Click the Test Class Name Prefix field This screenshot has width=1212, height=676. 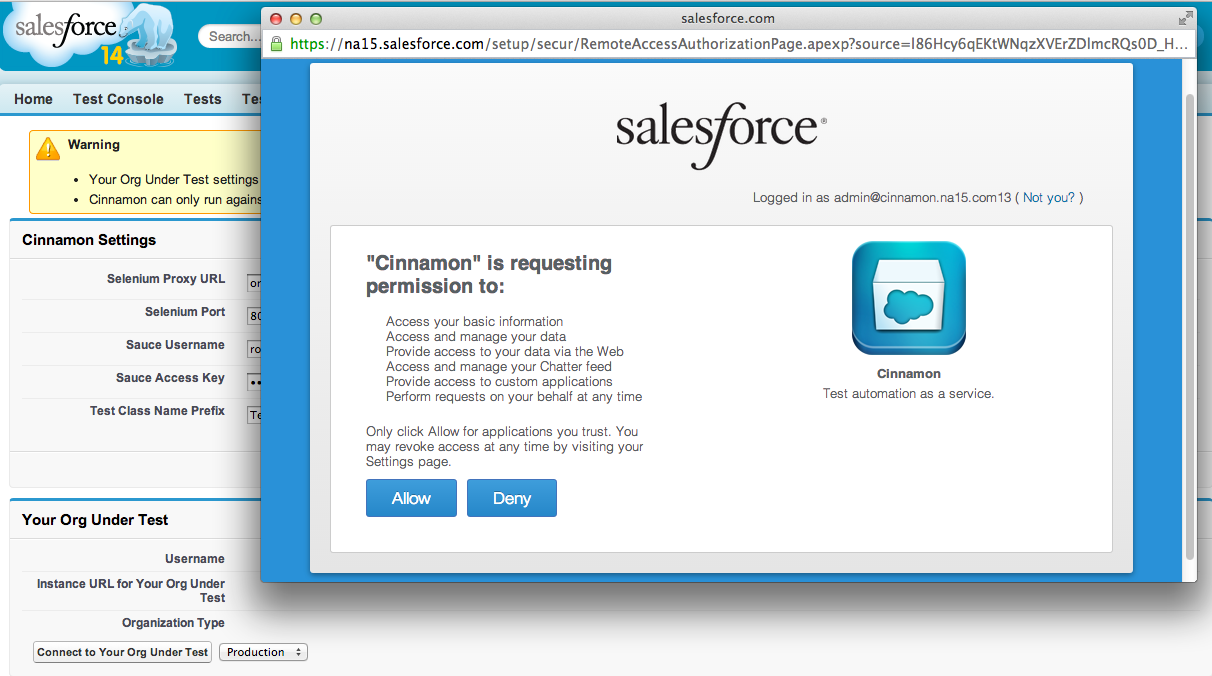(x=253, y=415)
